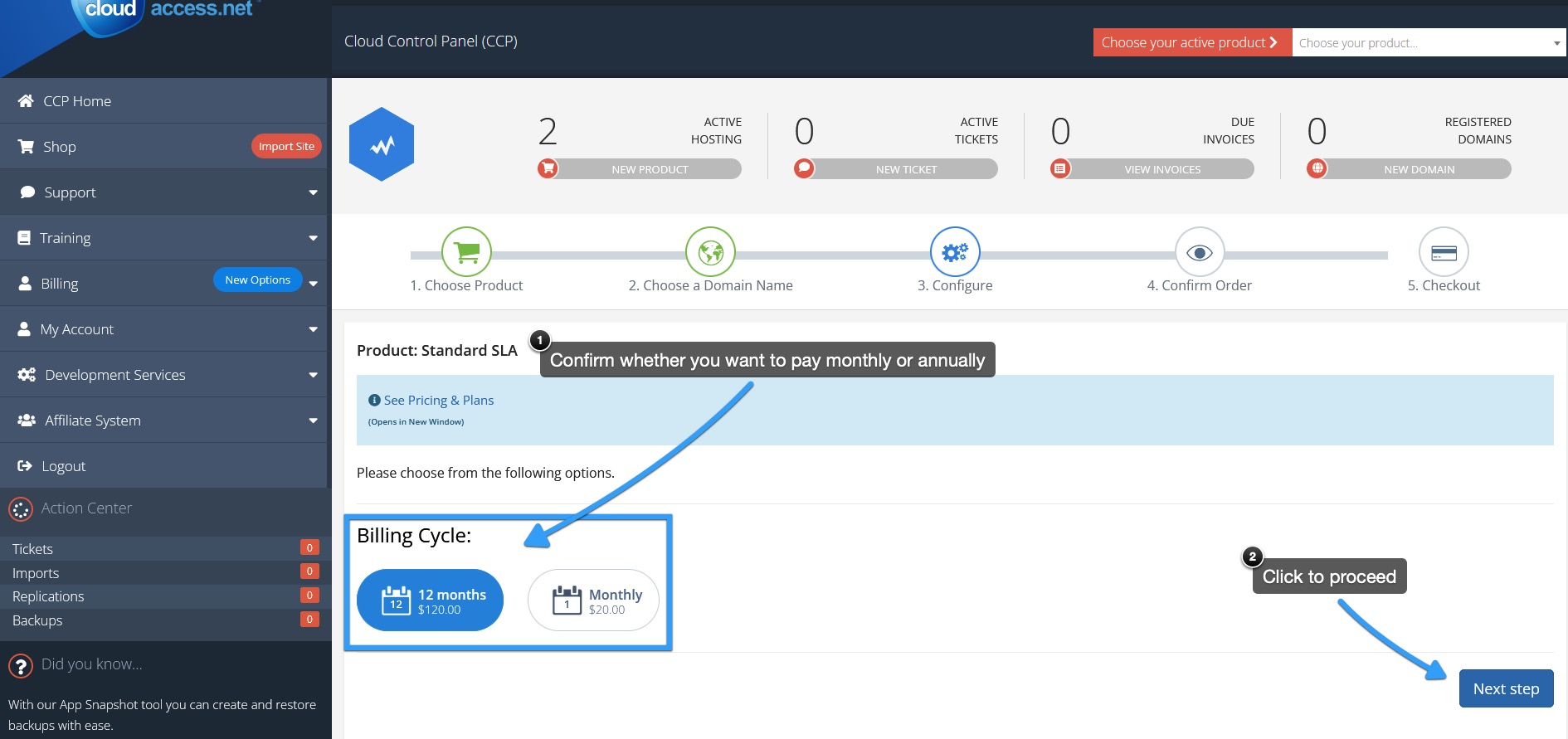Click the red cart icon beside New Product
The width and height of the screenshot is (1568, 739).
548,168
